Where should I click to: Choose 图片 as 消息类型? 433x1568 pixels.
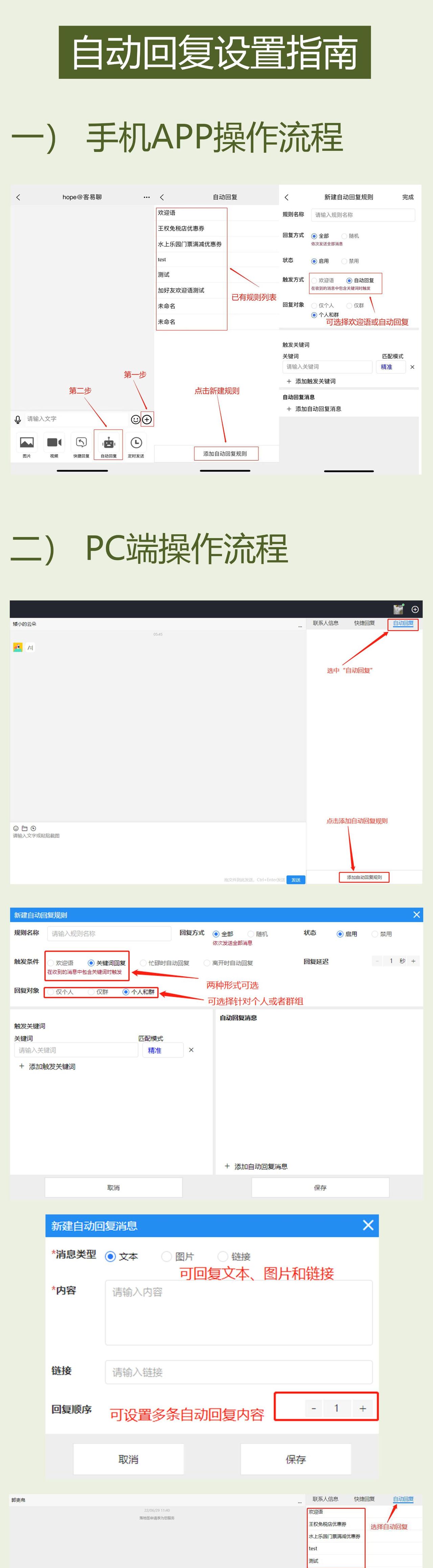point(177,1256)
